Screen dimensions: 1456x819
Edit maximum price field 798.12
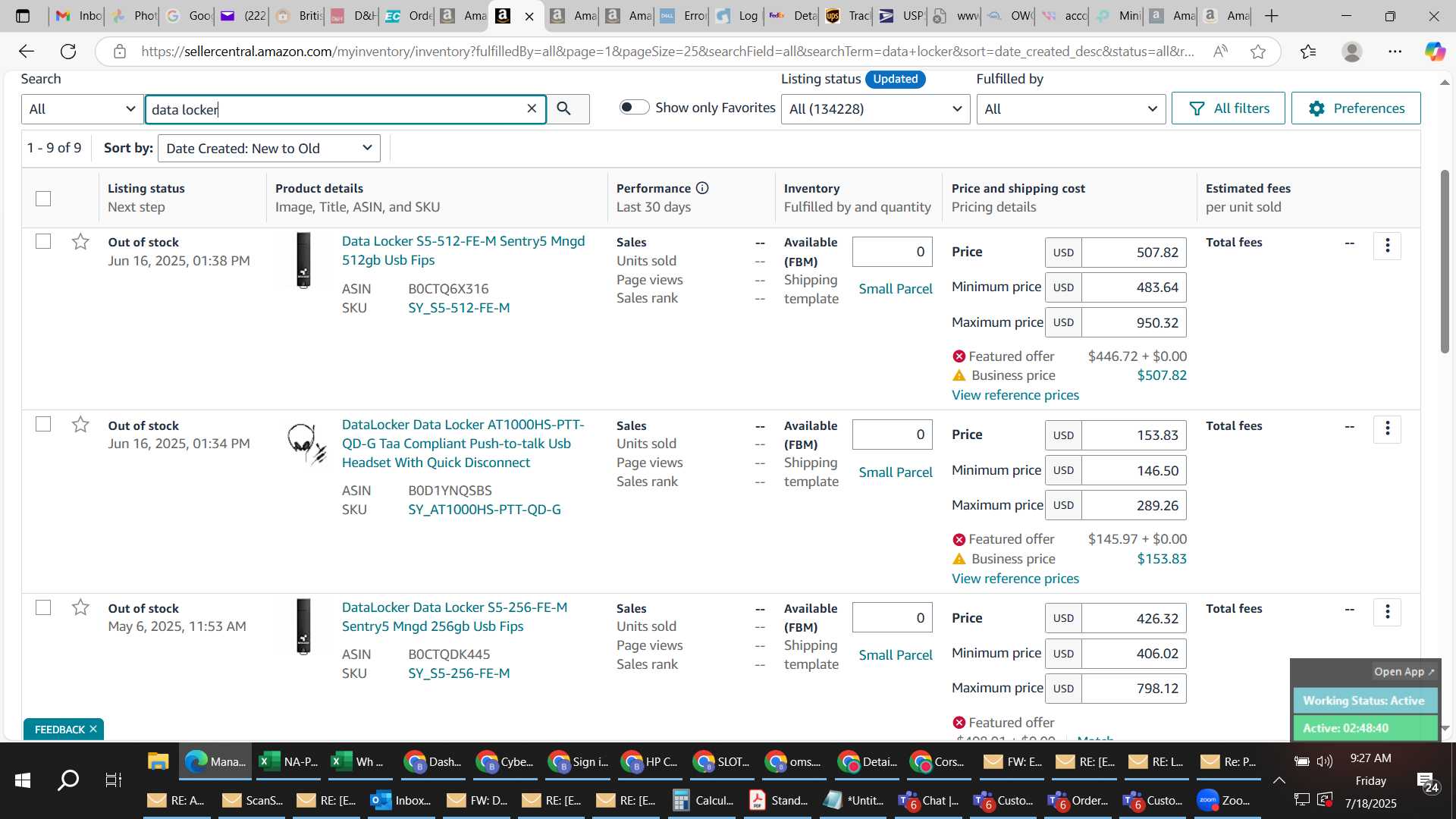tap(1134, 689)
